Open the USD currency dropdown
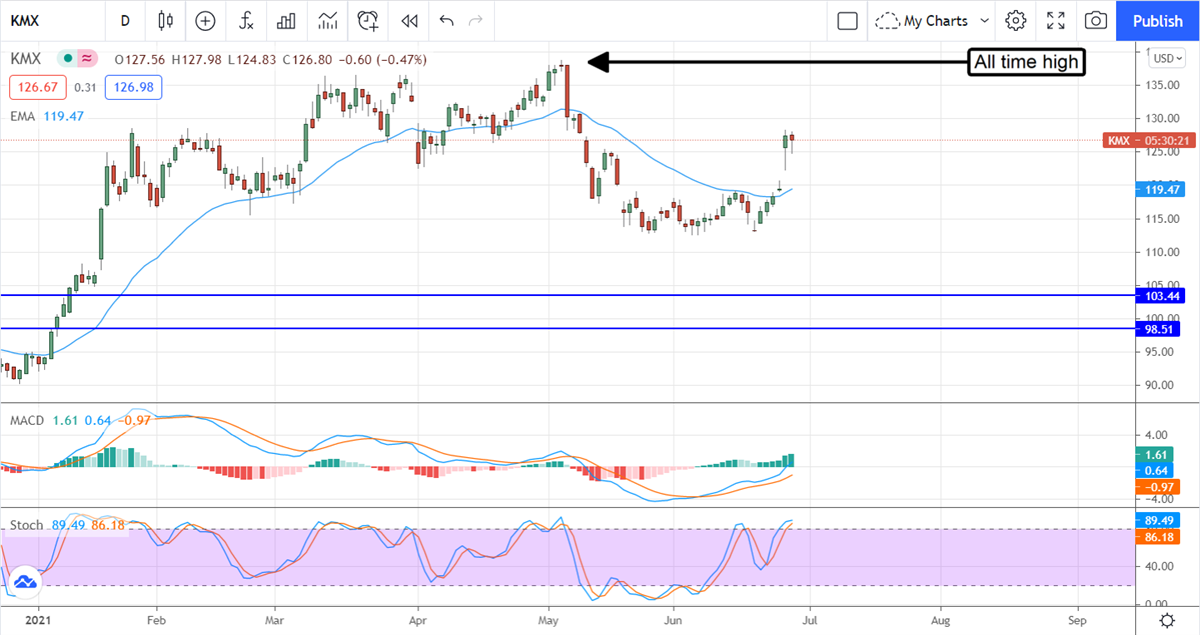Screen dimensions: 1200x635 pos(1166,58)
